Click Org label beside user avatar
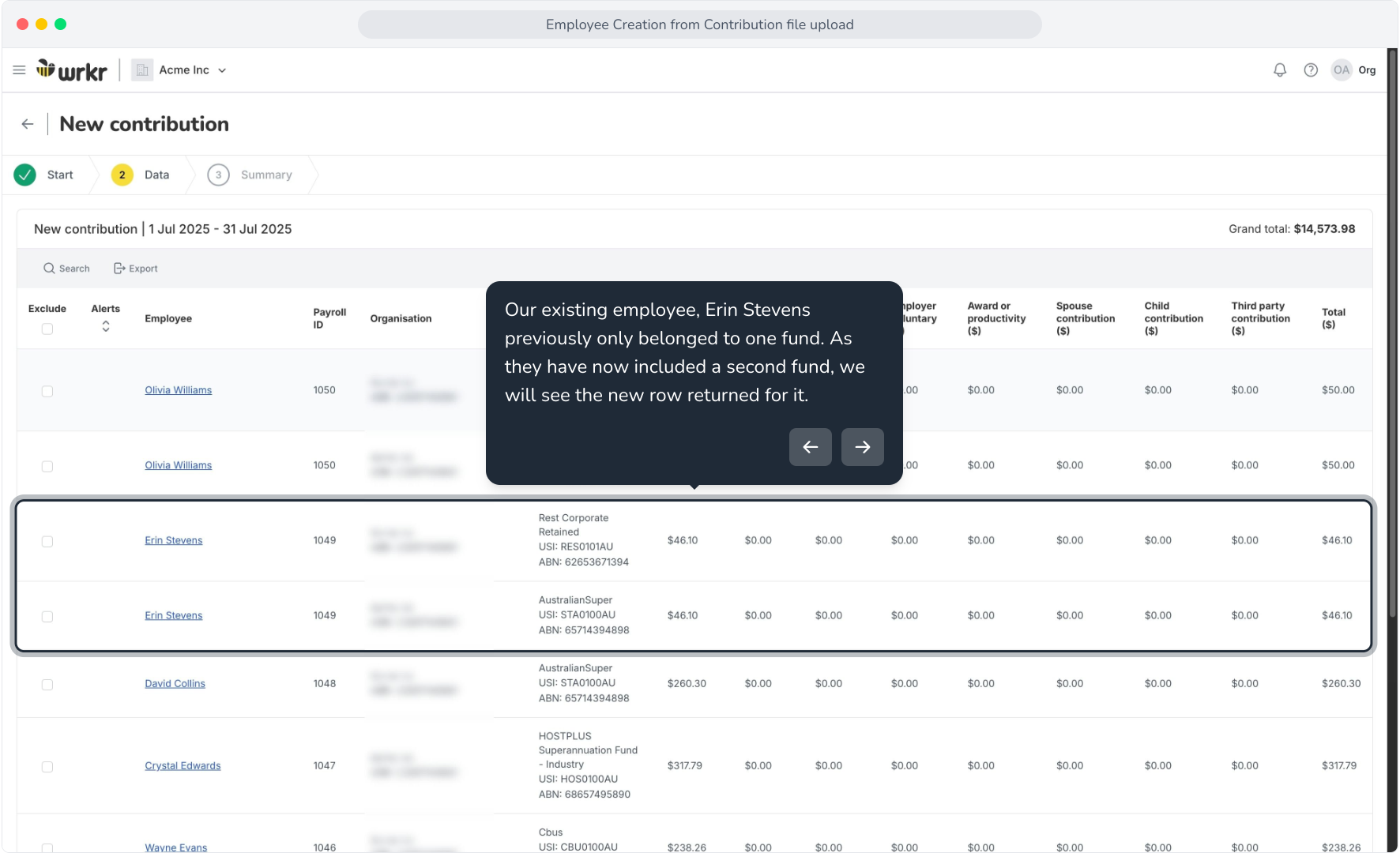 (x=1368, y=70)
